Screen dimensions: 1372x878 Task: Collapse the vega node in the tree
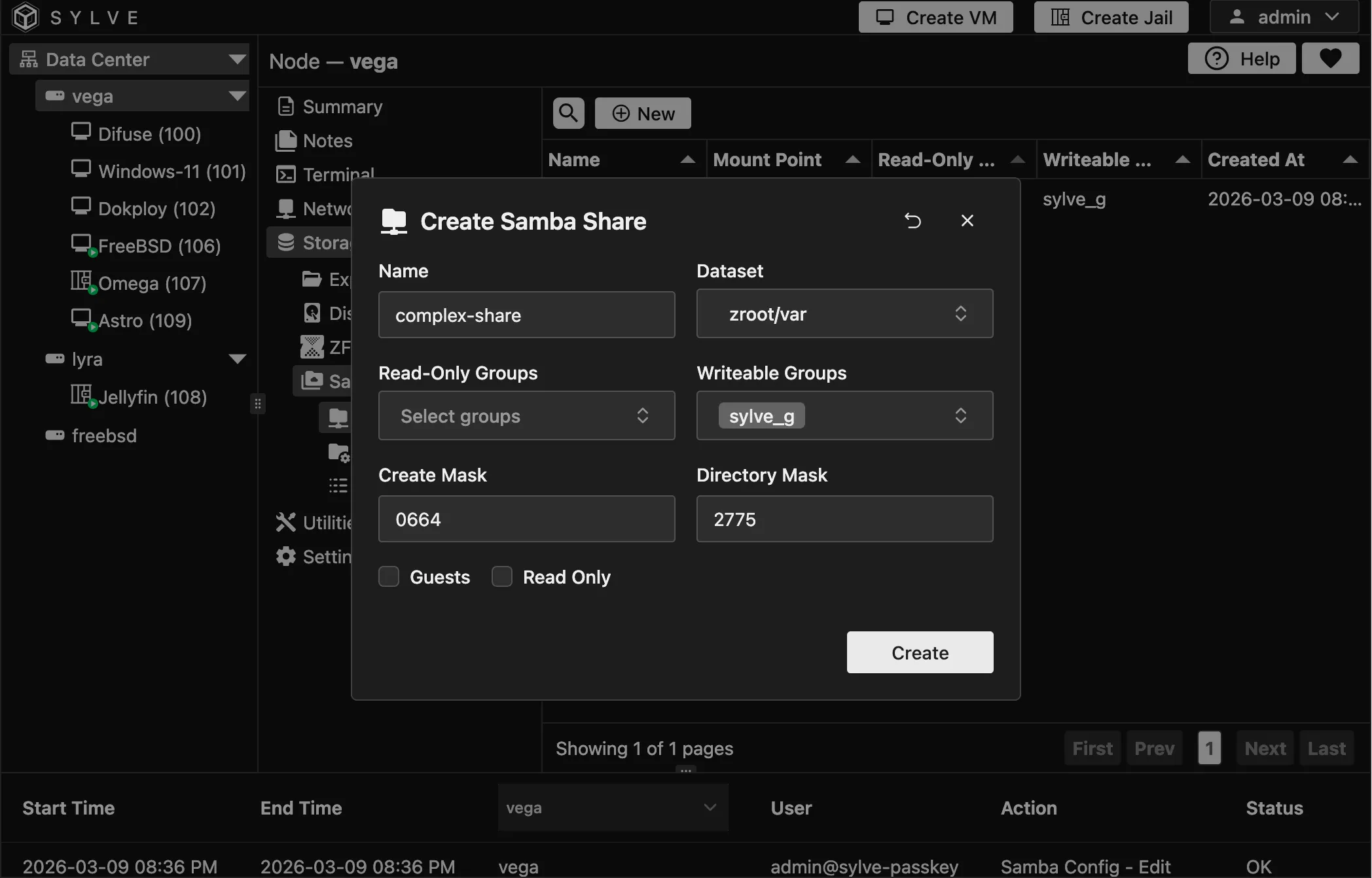[x=236, y=96]
